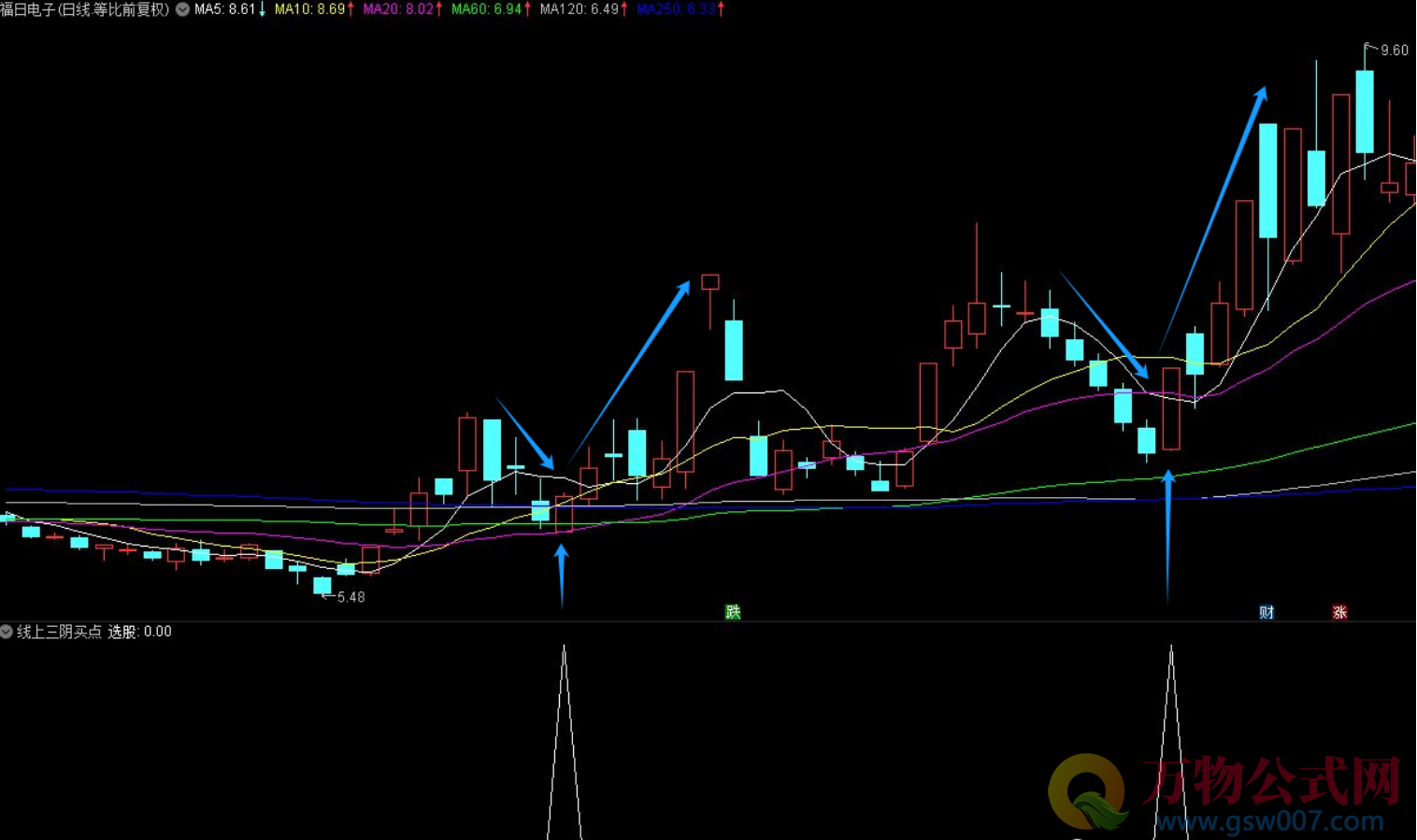Image resolution: width=1417 pixels, height=840 pixels.
Task: Select the candlestick at the 5.48 low
Action: point(322,586)
